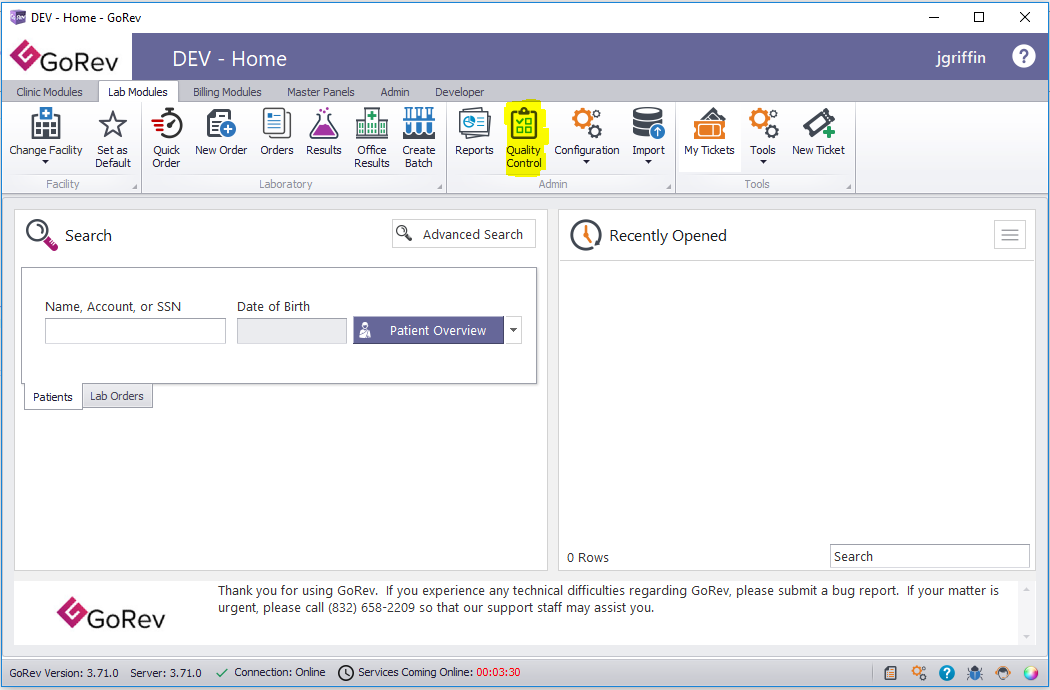Open the gears settings icon in status bar
Image resolution: width=1050 pixels, height=690 pixels.
coord(919,673)
